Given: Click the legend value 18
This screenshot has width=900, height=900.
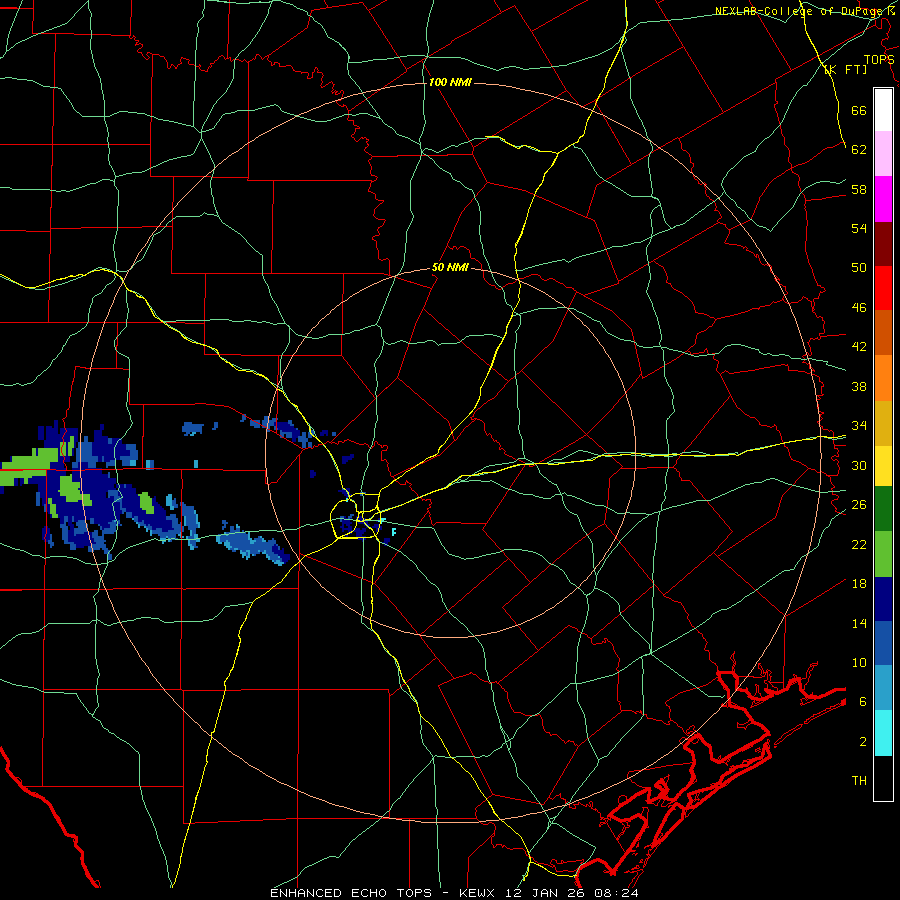Looking at the screenshot, I should [x=859, y=584].
